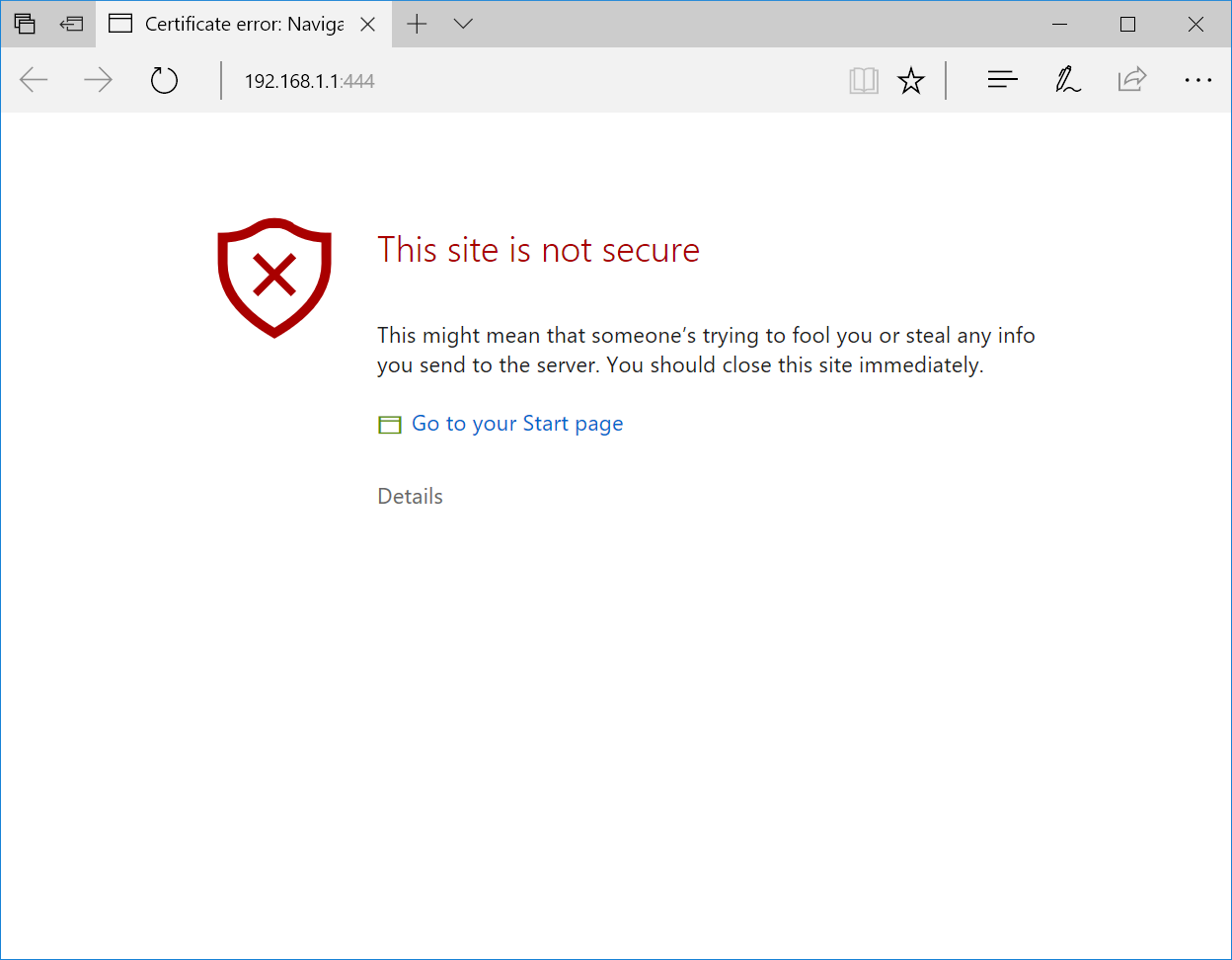Screen dimensions: 1232x960
Task: Show tab previews chevron
Action: pos(463,24)
